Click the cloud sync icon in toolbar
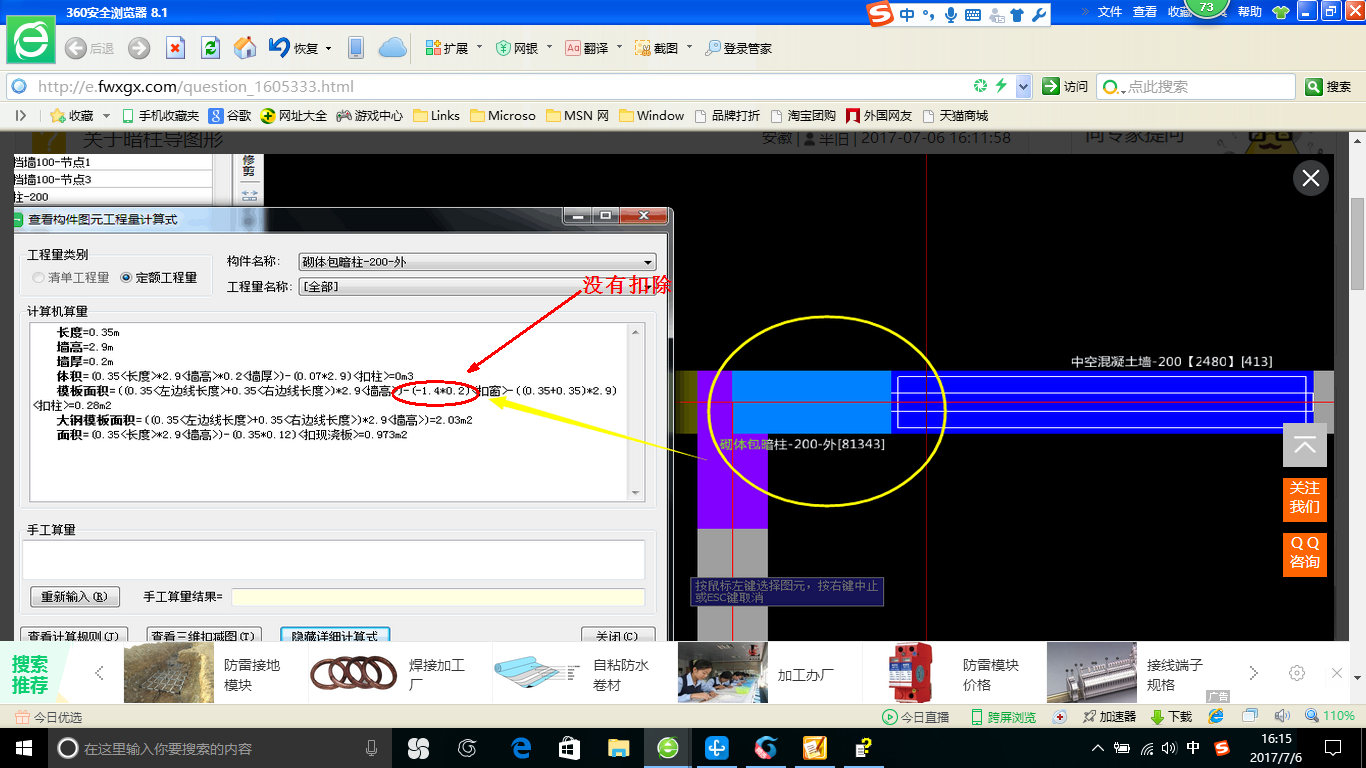The height and width of the screenshot is (768, 1366). 393,48
